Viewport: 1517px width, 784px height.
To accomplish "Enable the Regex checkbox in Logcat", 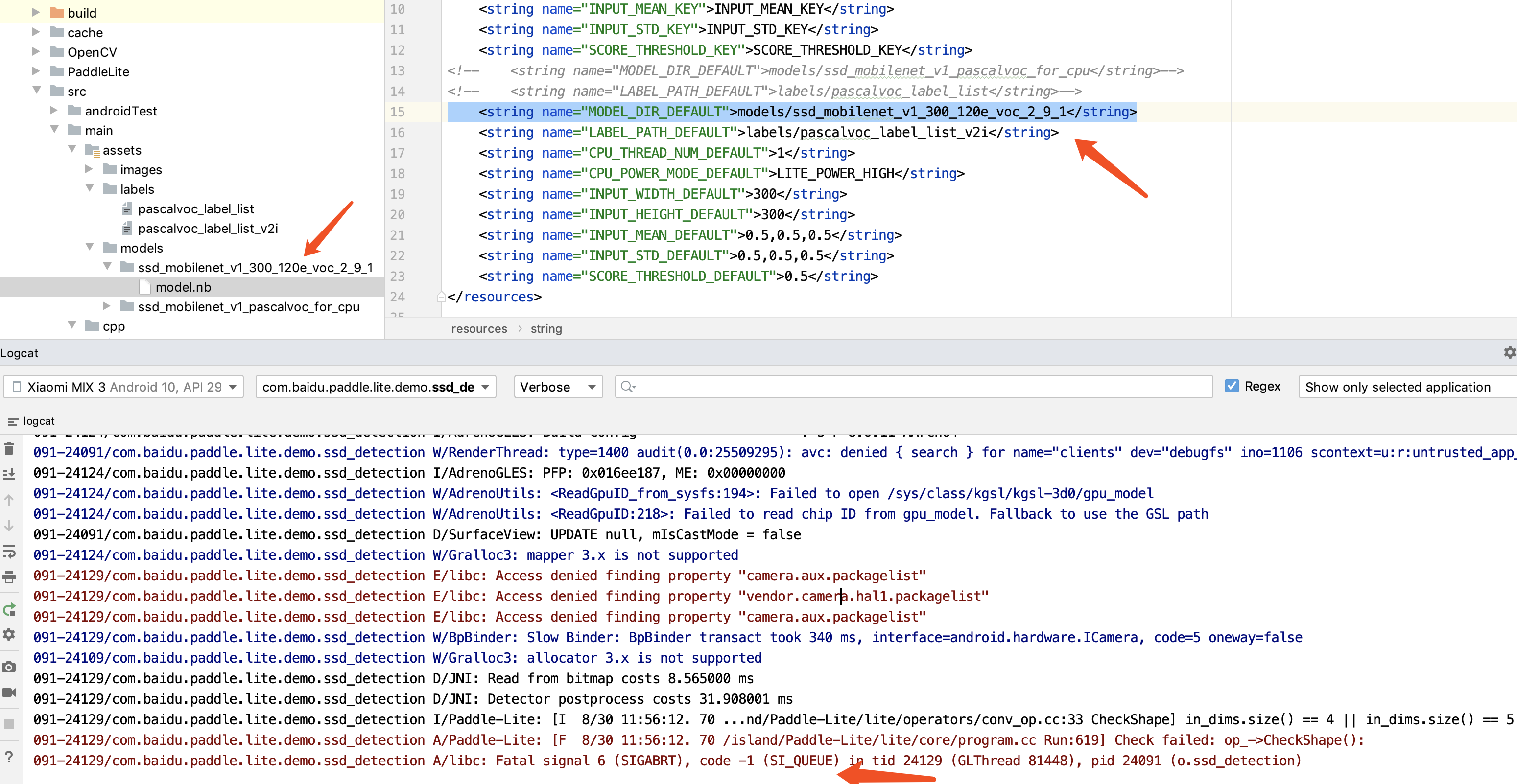I will [x=1232, y=386].
